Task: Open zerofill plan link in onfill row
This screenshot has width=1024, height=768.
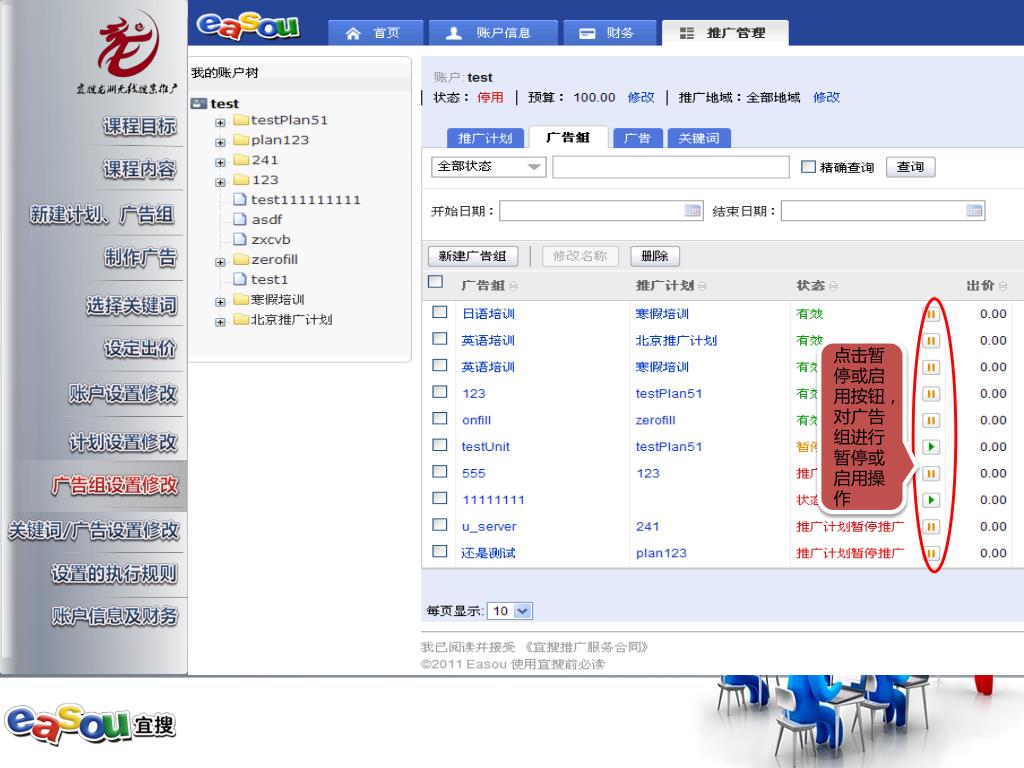Action: [x=655, y=421]
